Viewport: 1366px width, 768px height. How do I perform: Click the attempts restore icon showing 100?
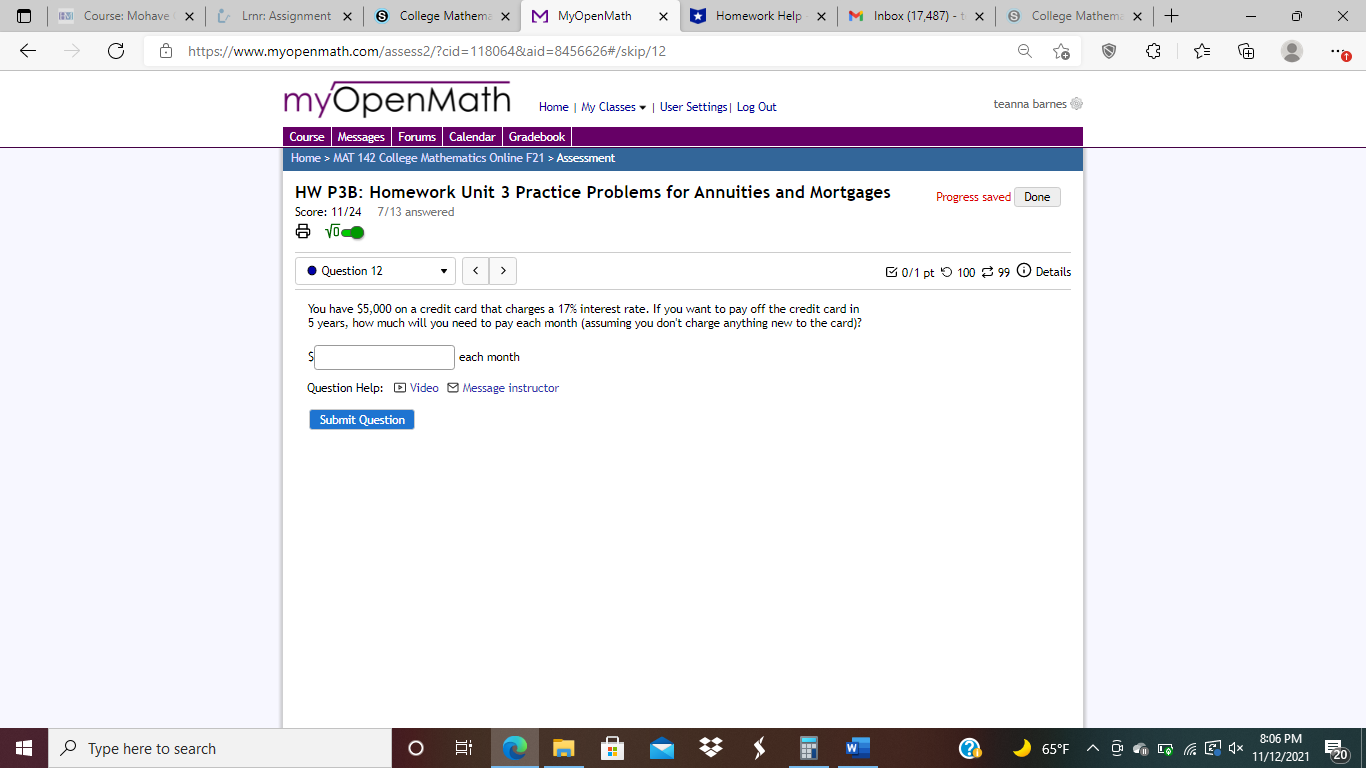pos(947,271)
